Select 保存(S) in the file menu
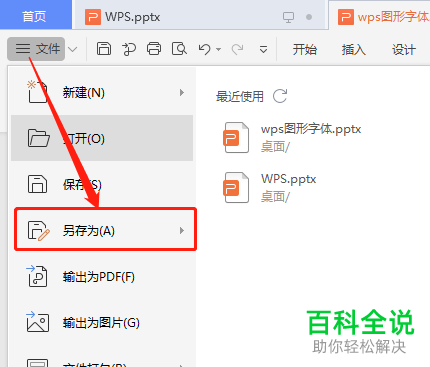This screenshot has width=430, height=367. [x=102, y=184]
